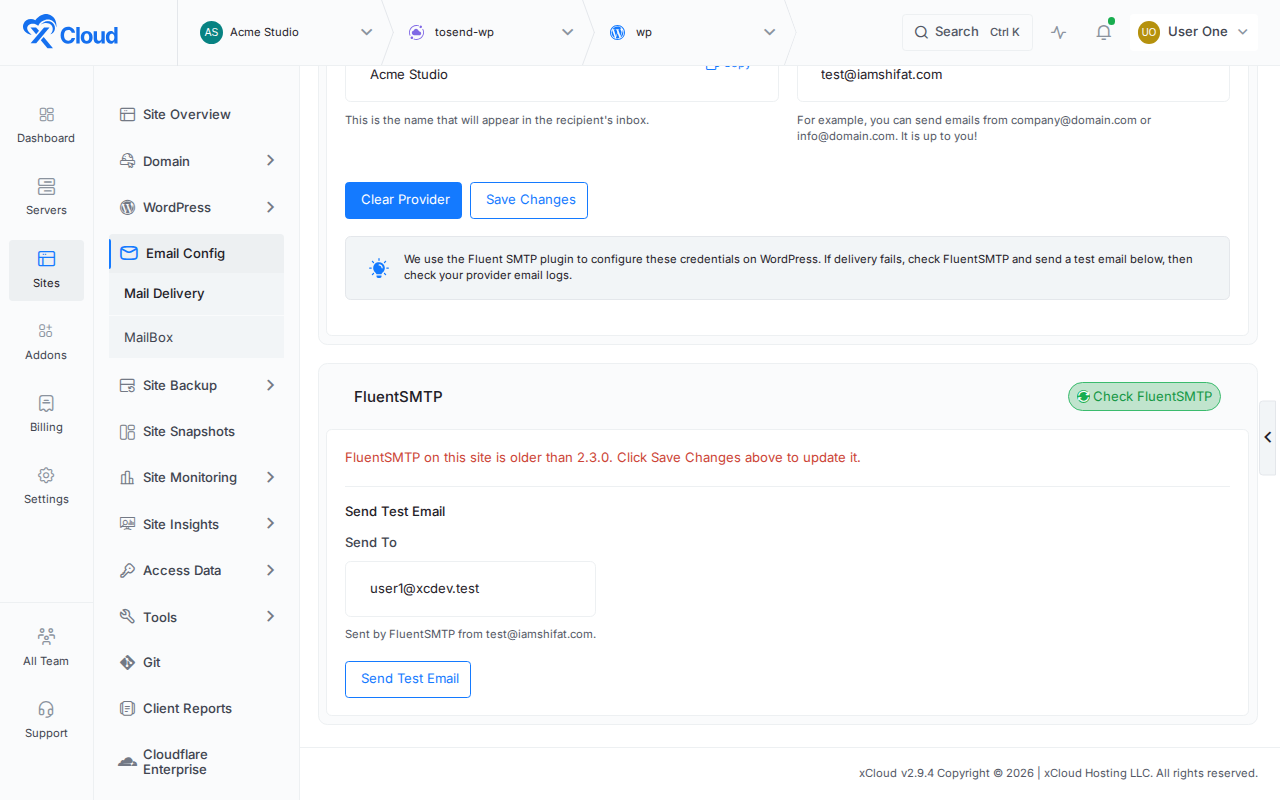Click the activity pulse icon

coord(1059,32)
